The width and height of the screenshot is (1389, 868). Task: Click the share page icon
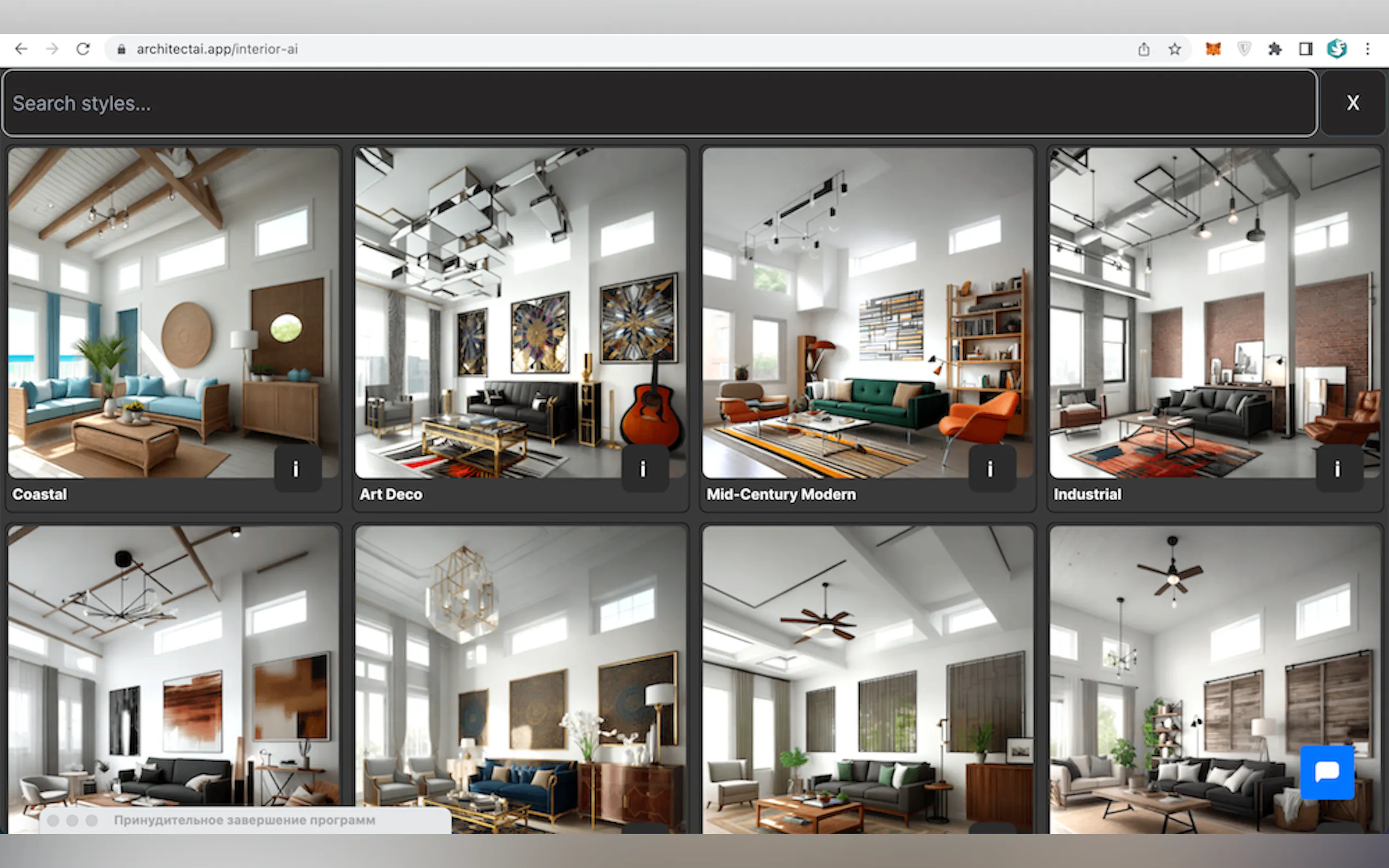tap(1144, 49)
